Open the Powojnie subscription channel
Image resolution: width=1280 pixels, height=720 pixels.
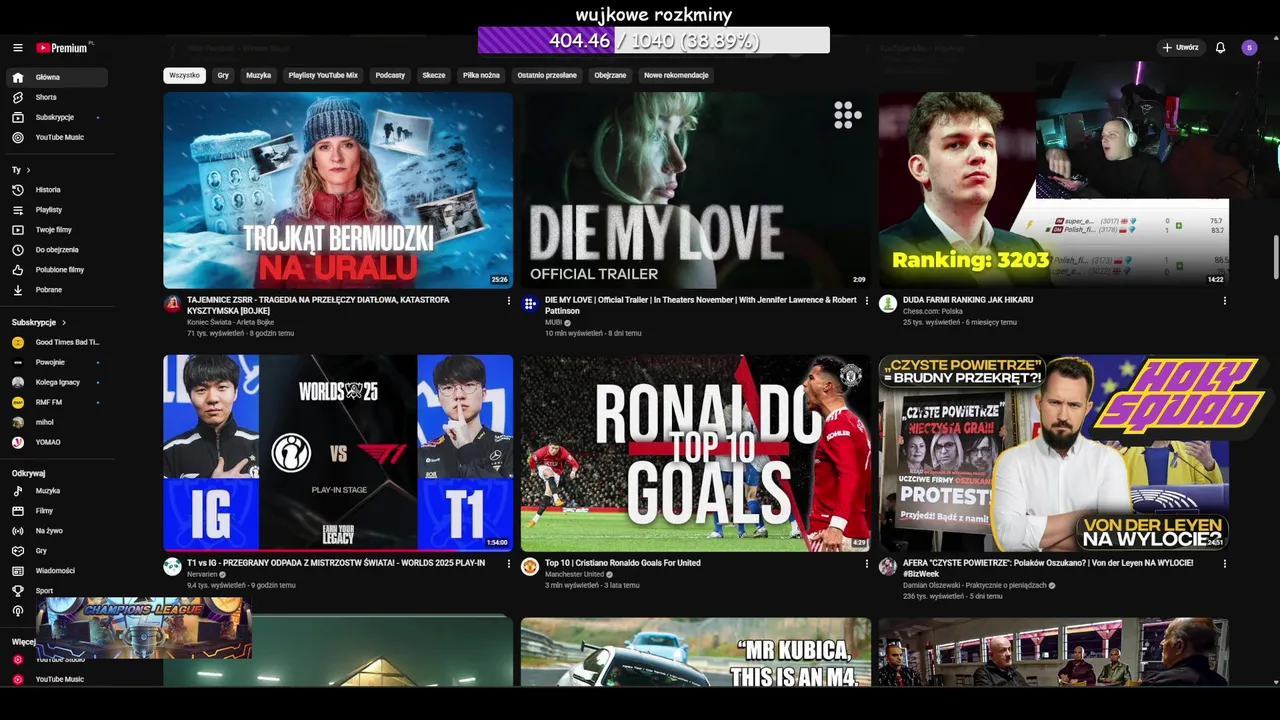[x=56, y=362]
